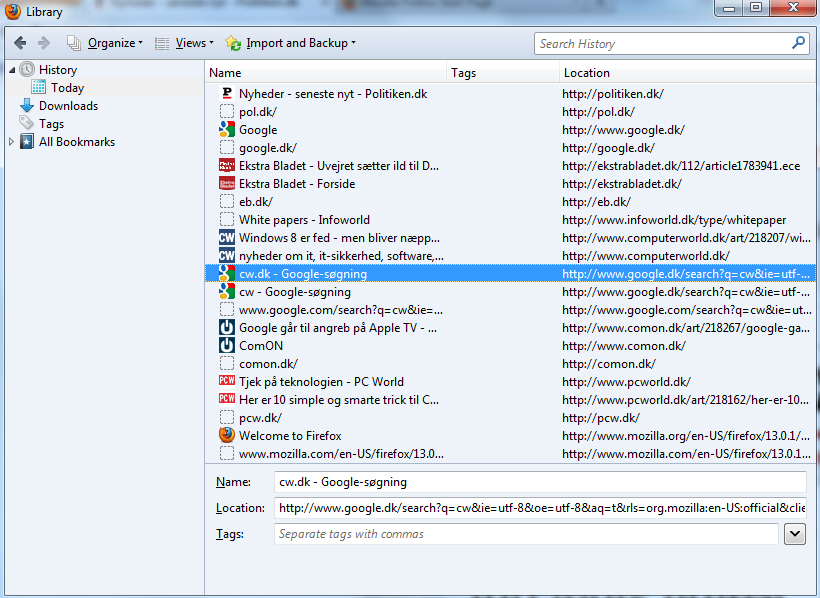Select the pol.dk/ history entry
Viewport: 820px width, 598px height.
click(258, 111)
